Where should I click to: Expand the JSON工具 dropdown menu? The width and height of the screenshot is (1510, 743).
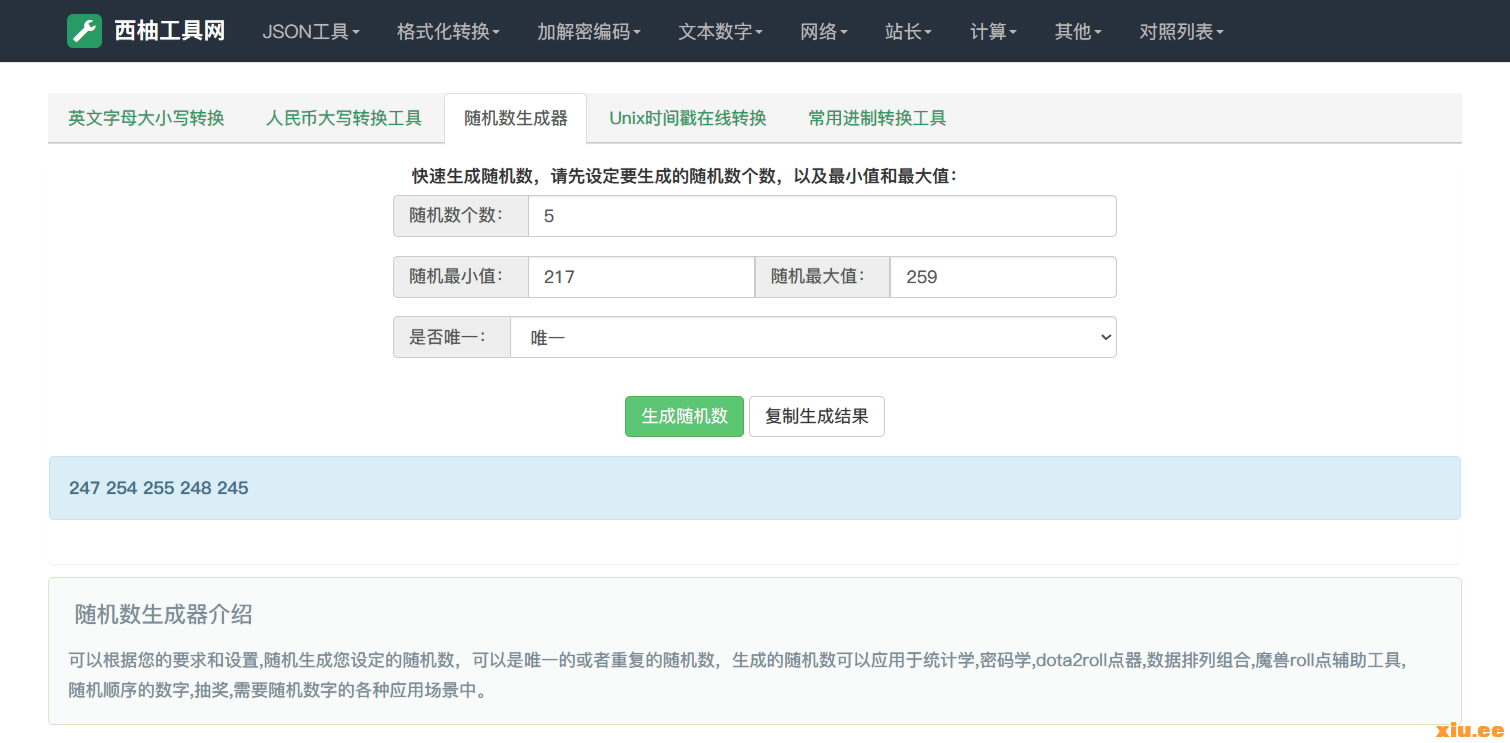point(310,32)
